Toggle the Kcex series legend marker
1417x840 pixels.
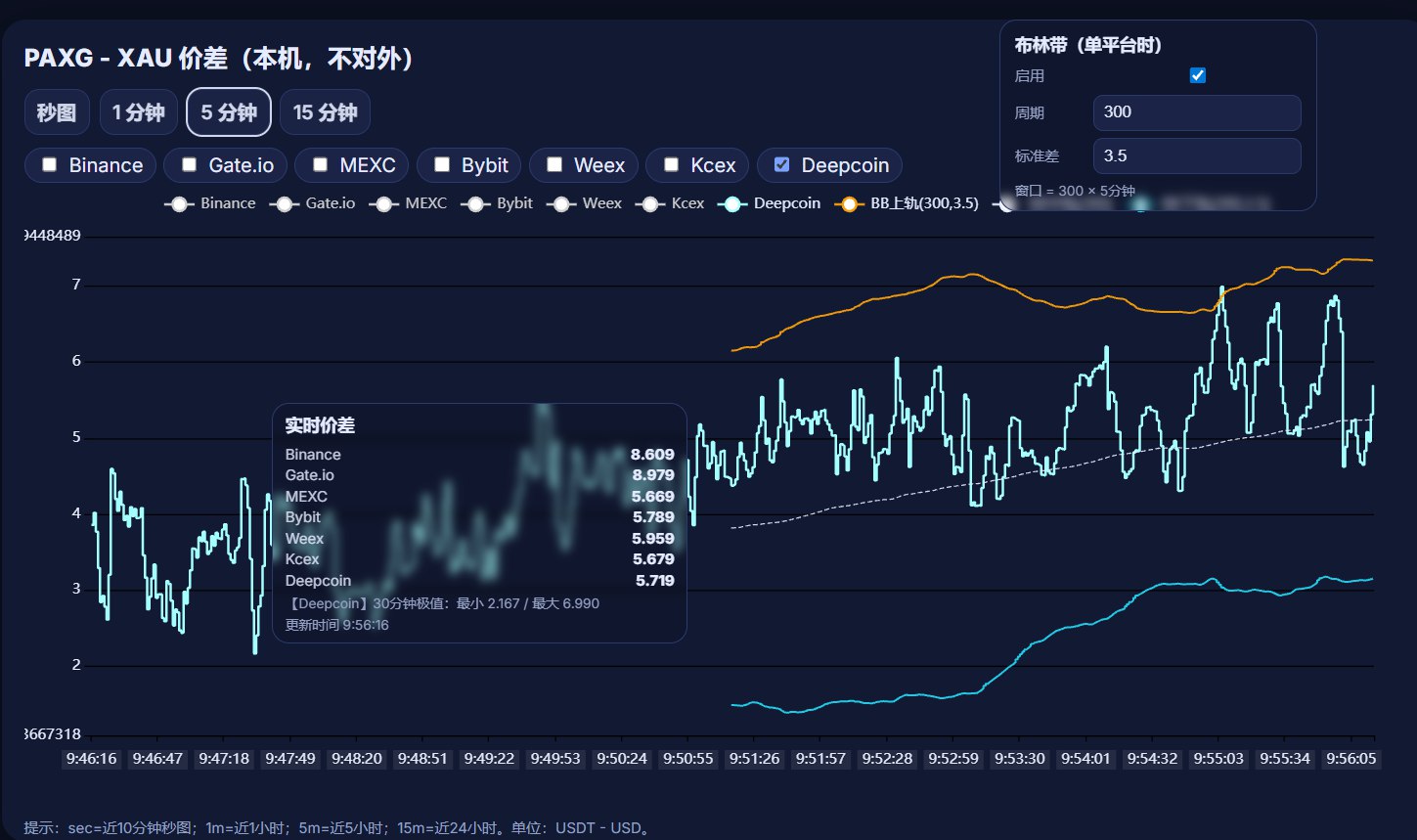[x=649, y=204]
